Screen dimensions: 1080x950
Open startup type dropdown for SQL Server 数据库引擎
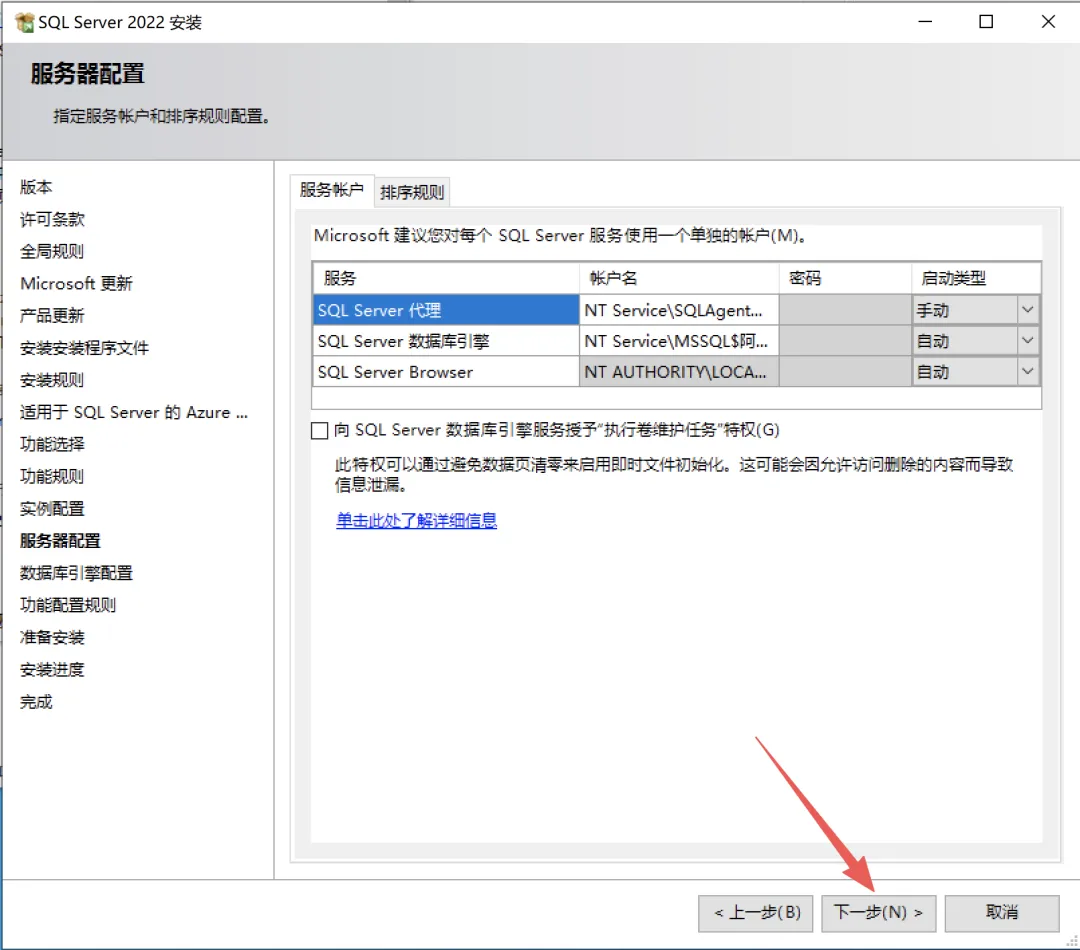coord(1027,341)
